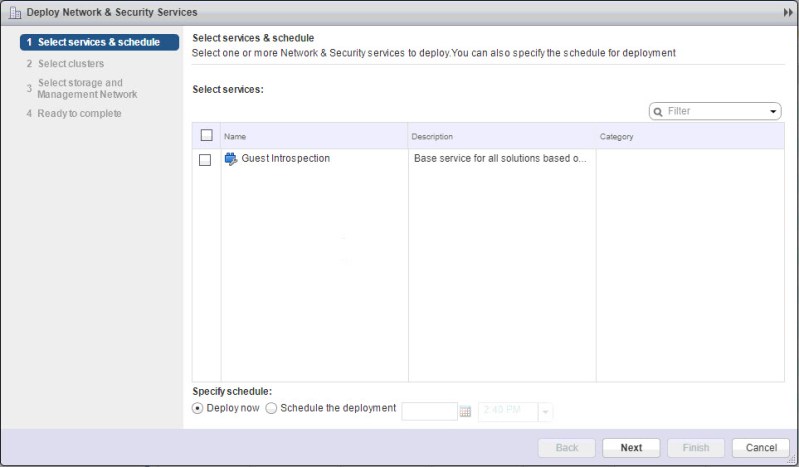Click the Deploy Network & Security Services title icon

pos(15,12)
